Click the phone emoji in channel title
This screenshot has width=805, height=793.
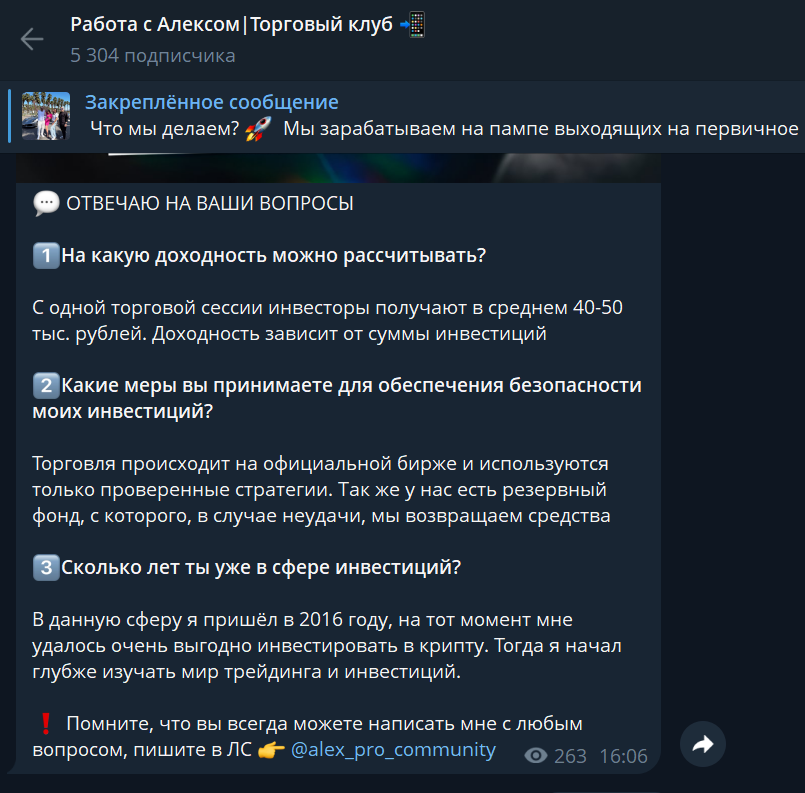point(413,25)
